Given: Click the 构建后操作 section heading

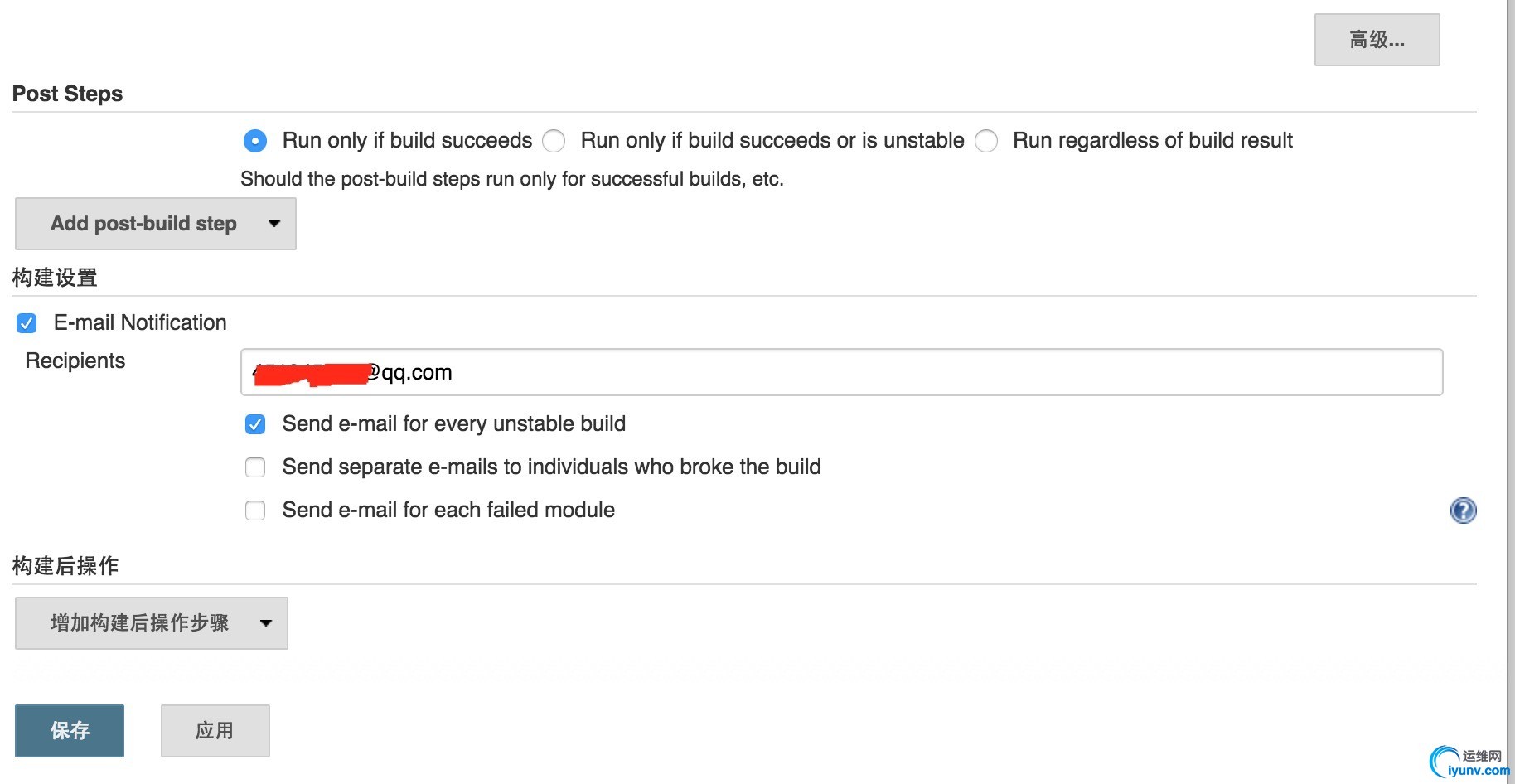Looking at the screenshot, I should tap(65, 566).
